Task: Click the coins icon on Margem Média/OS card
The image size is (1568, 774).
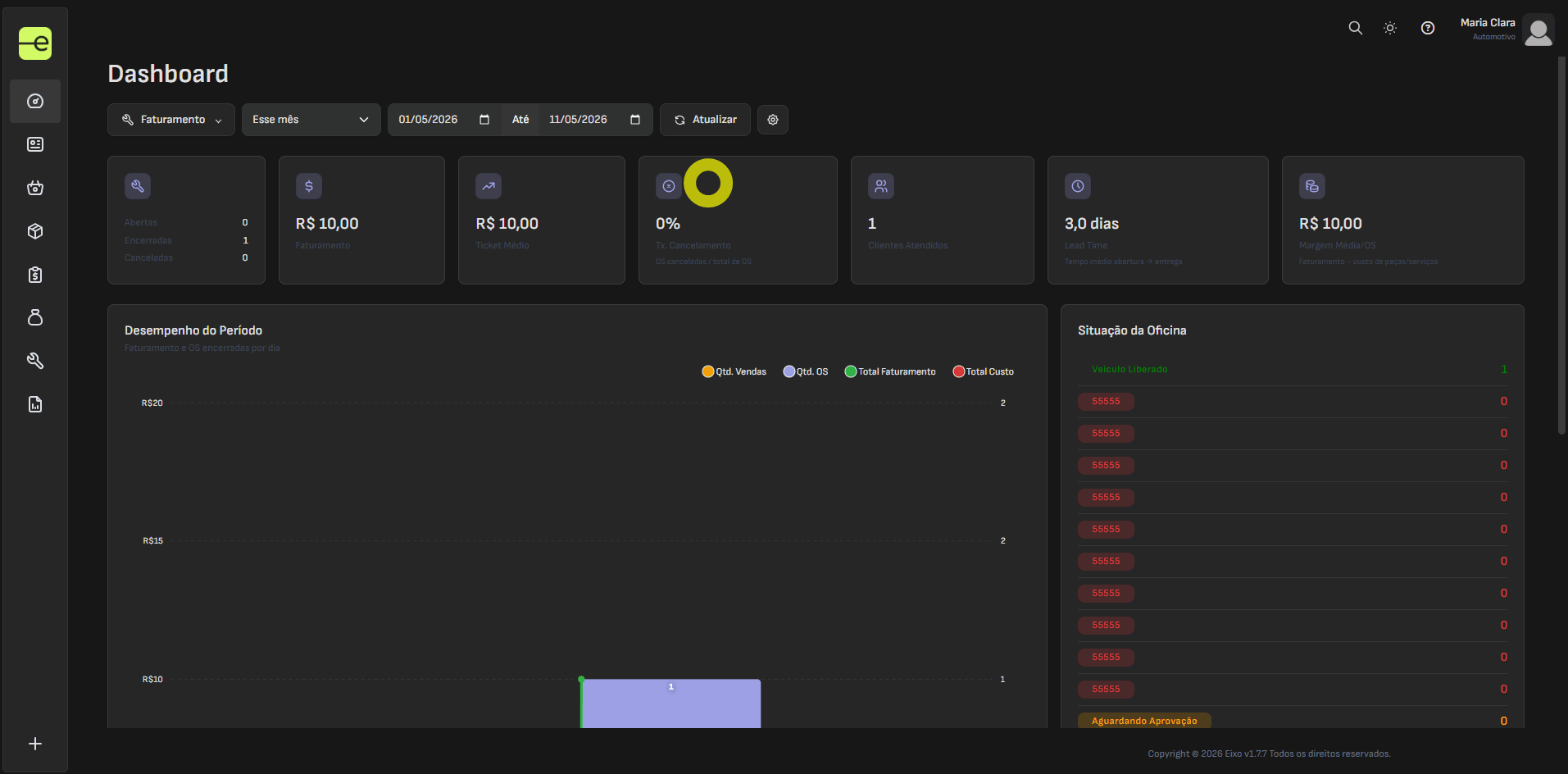Action: pos(1312,186)
